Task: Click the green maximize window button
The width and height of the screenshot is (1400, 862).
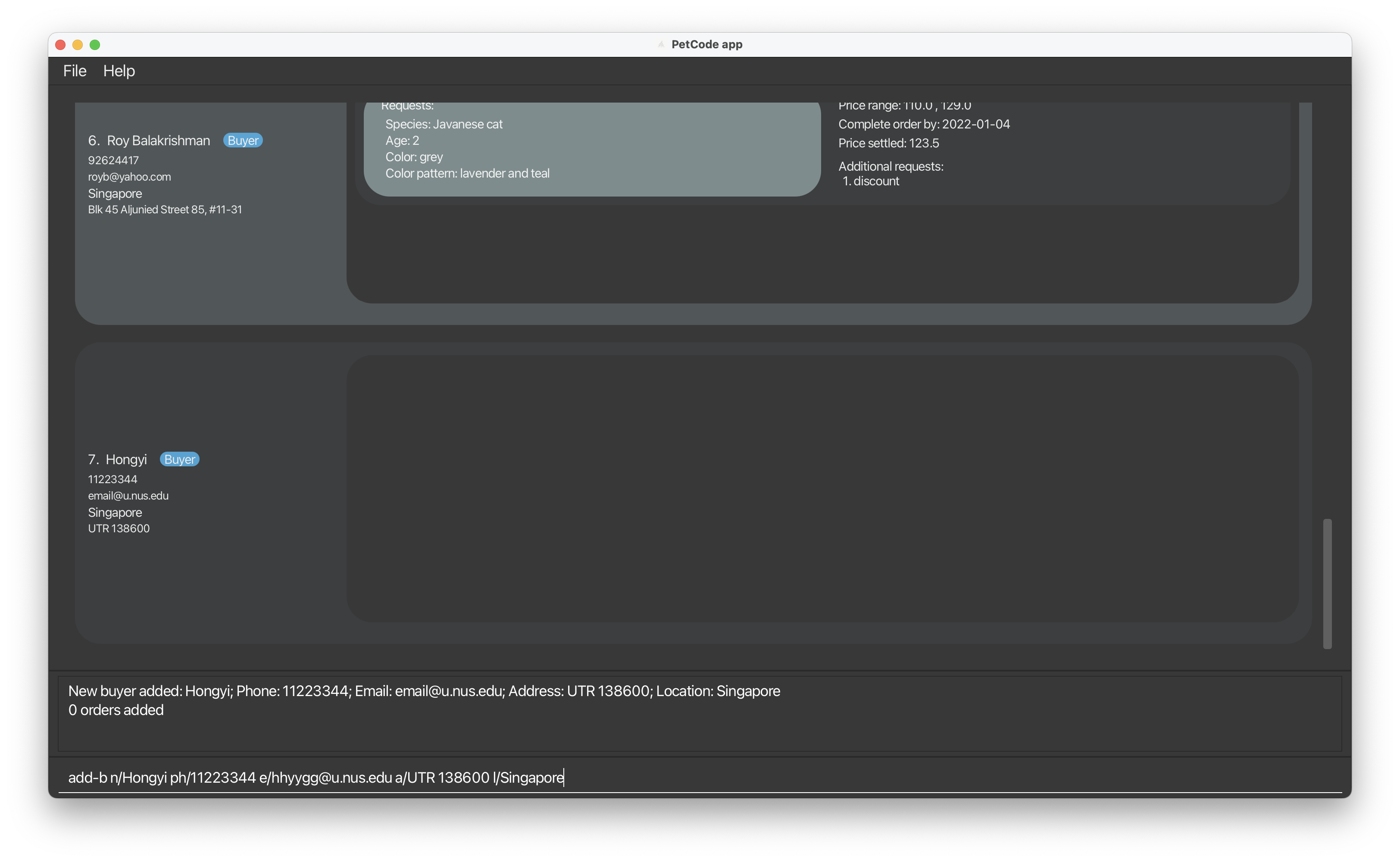Action: click(x=95, y=44)
